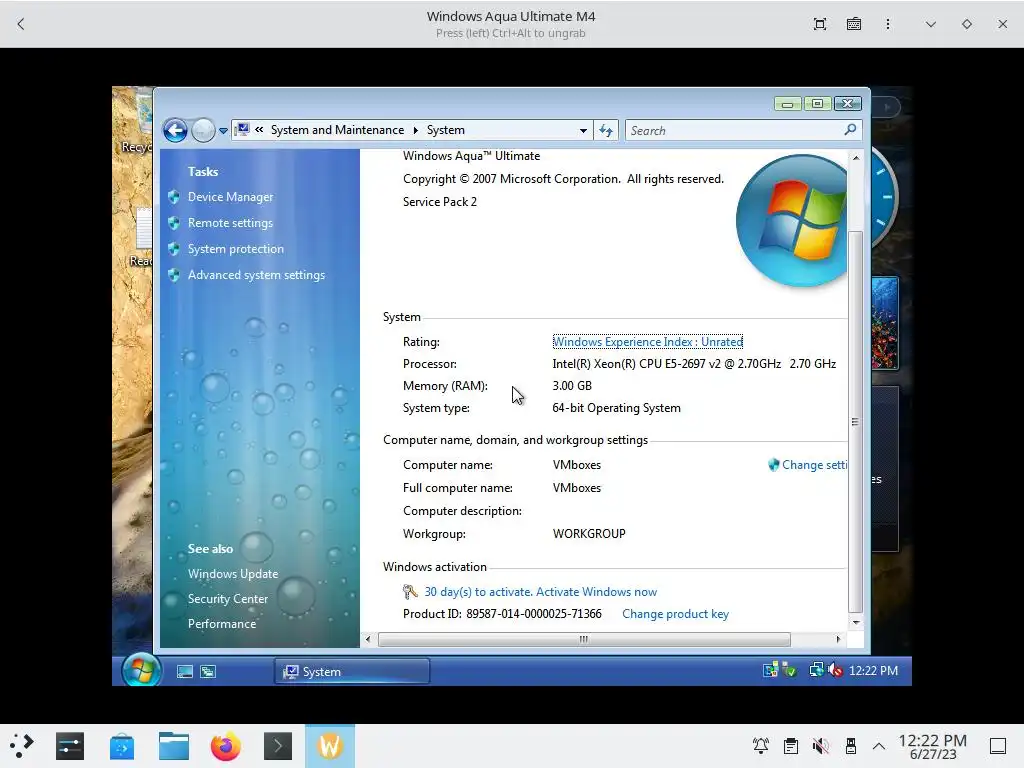The width and height of the screenshot is (1024, 768).
Task: Select the System breadcrumb segment
Action: (x=445, y=130)
